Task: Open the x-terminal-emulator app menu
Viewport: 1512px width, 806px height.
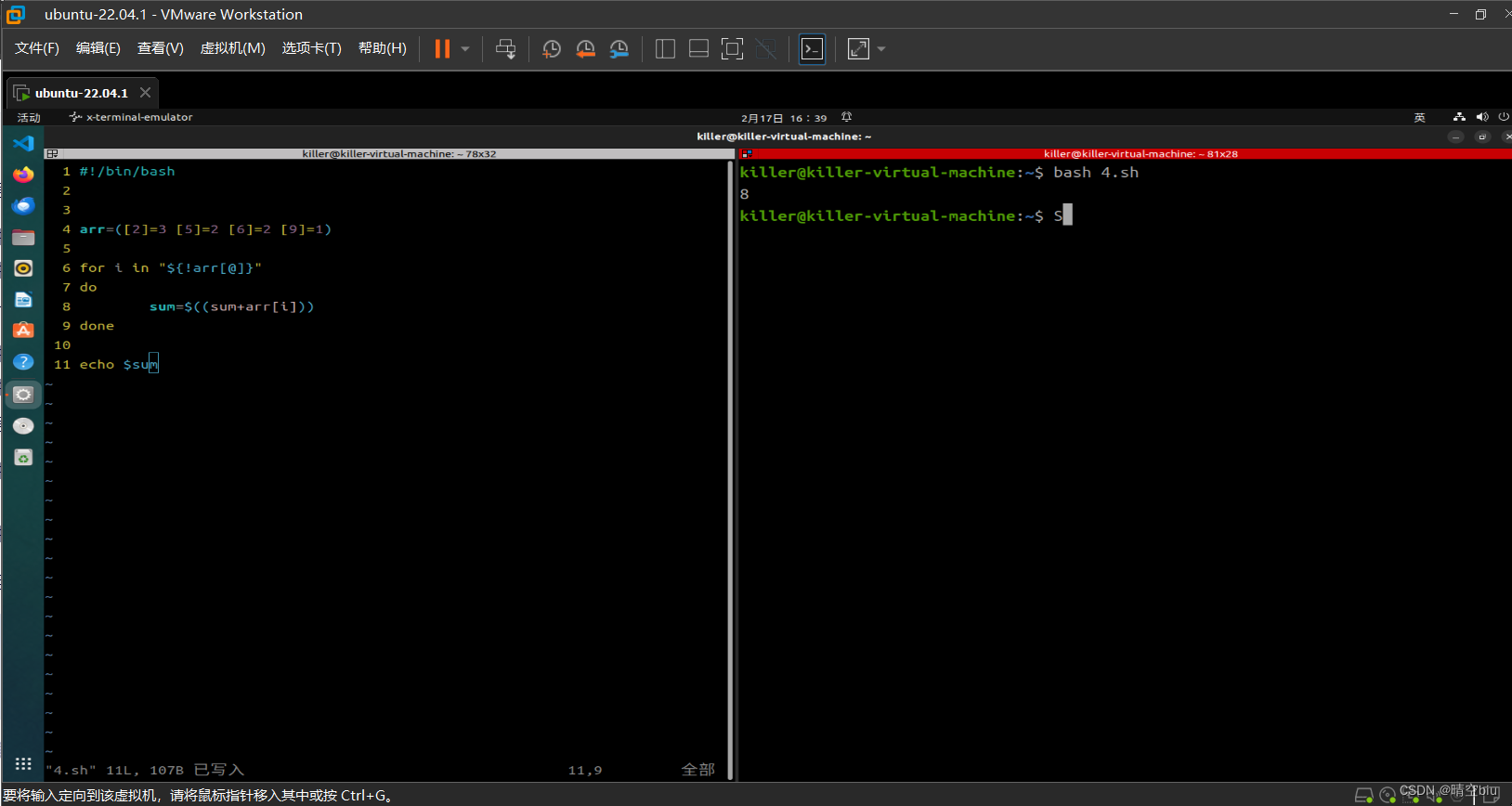Action: pyautogui.click(x=131, y=117)
